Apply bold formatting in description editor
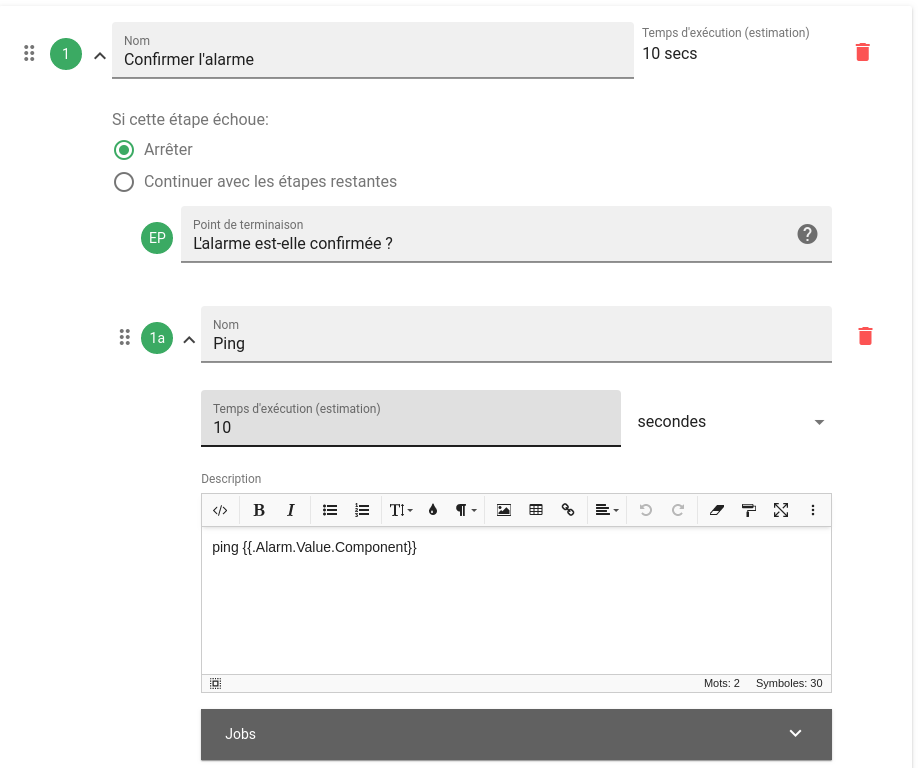The width and height of the screenshot is (921, 768). pyautogui.click(x=258, y=510)
